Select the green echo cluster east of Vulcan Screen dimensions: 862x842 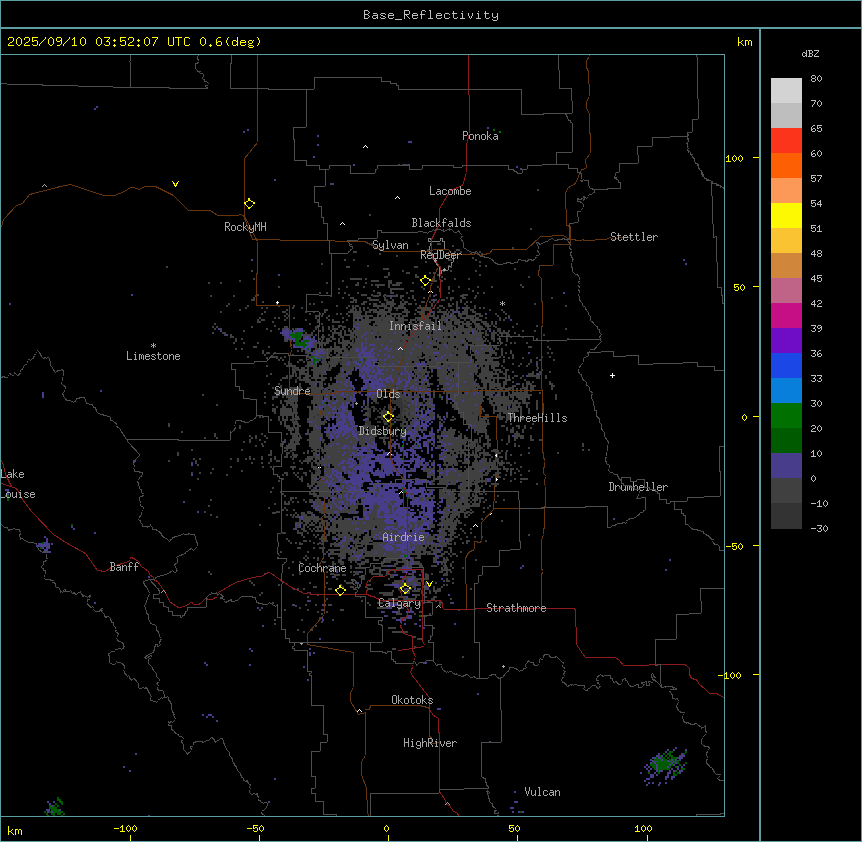tap(664, 765)
